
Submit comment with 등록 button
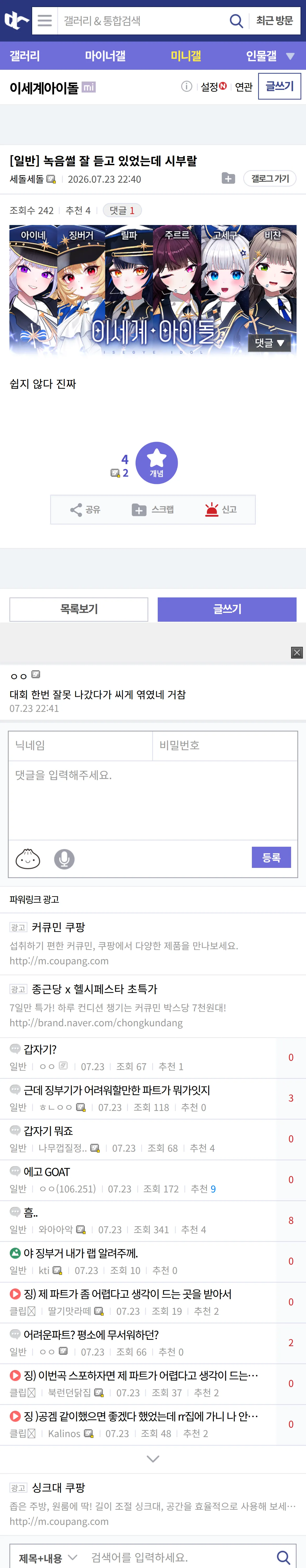coord(271,857)
